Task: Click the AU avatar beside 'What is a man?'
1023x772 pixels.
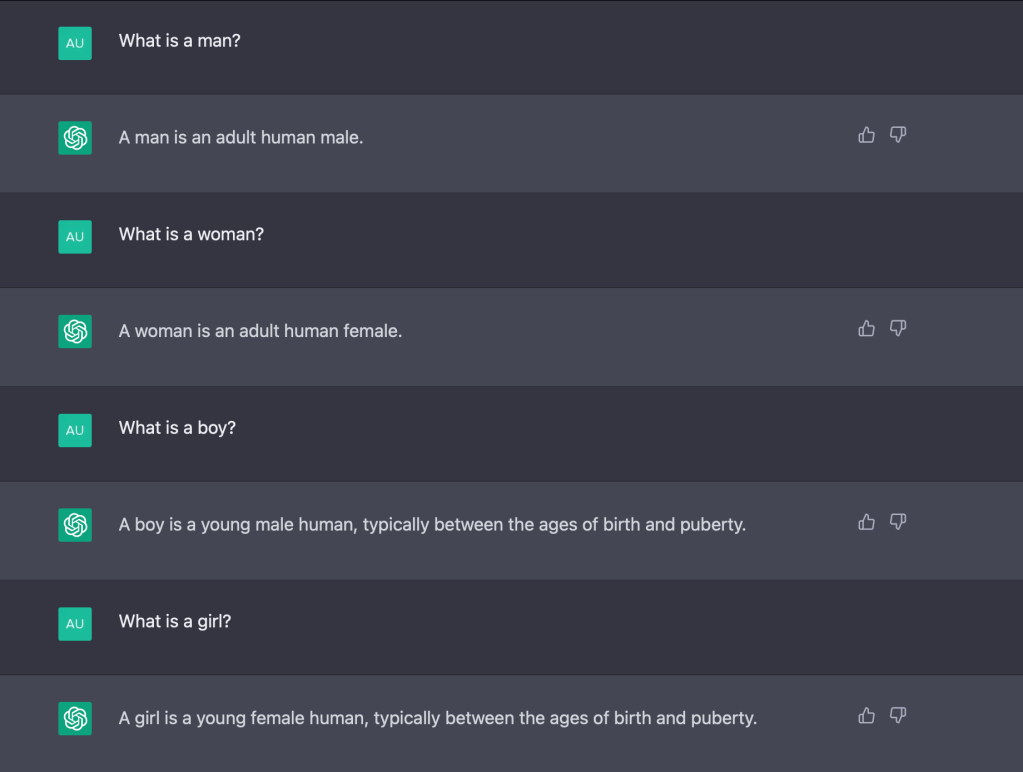Action: click(x=75, y=43)
